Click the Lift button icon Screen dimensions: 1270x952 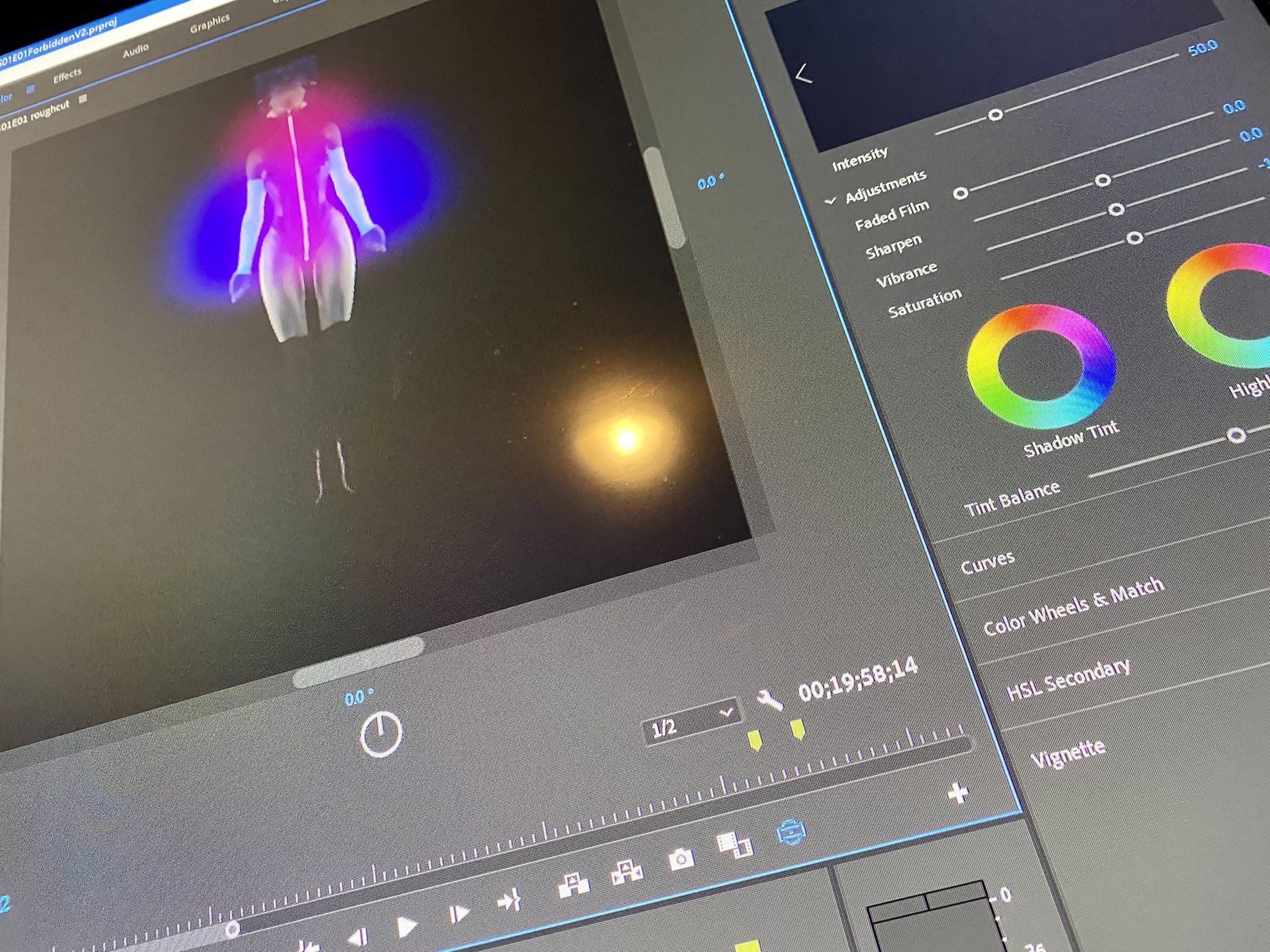click(x=573, y=884)
